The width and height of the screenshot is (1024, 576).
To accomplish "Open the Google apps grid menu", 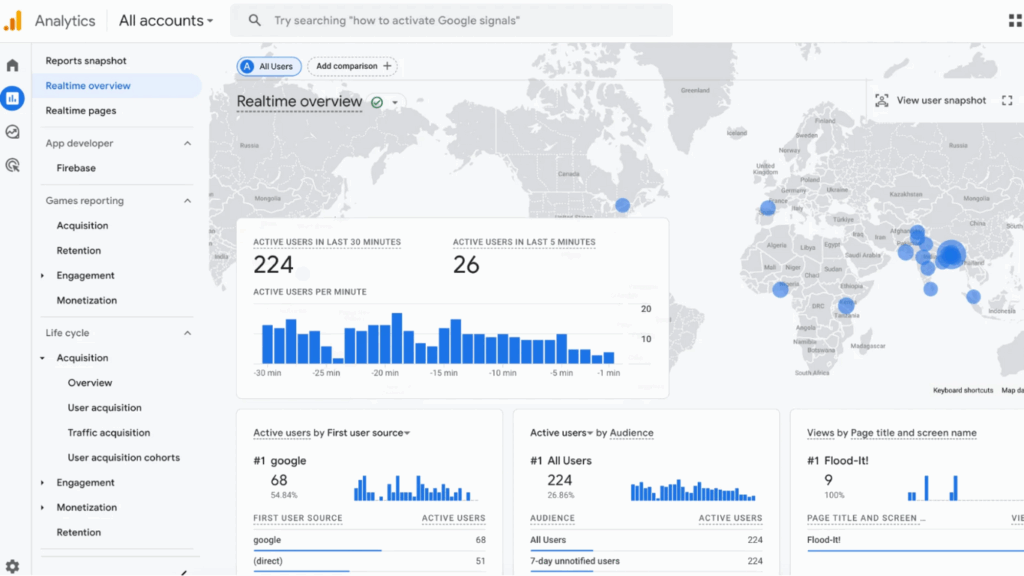I will click(1013, 20).
